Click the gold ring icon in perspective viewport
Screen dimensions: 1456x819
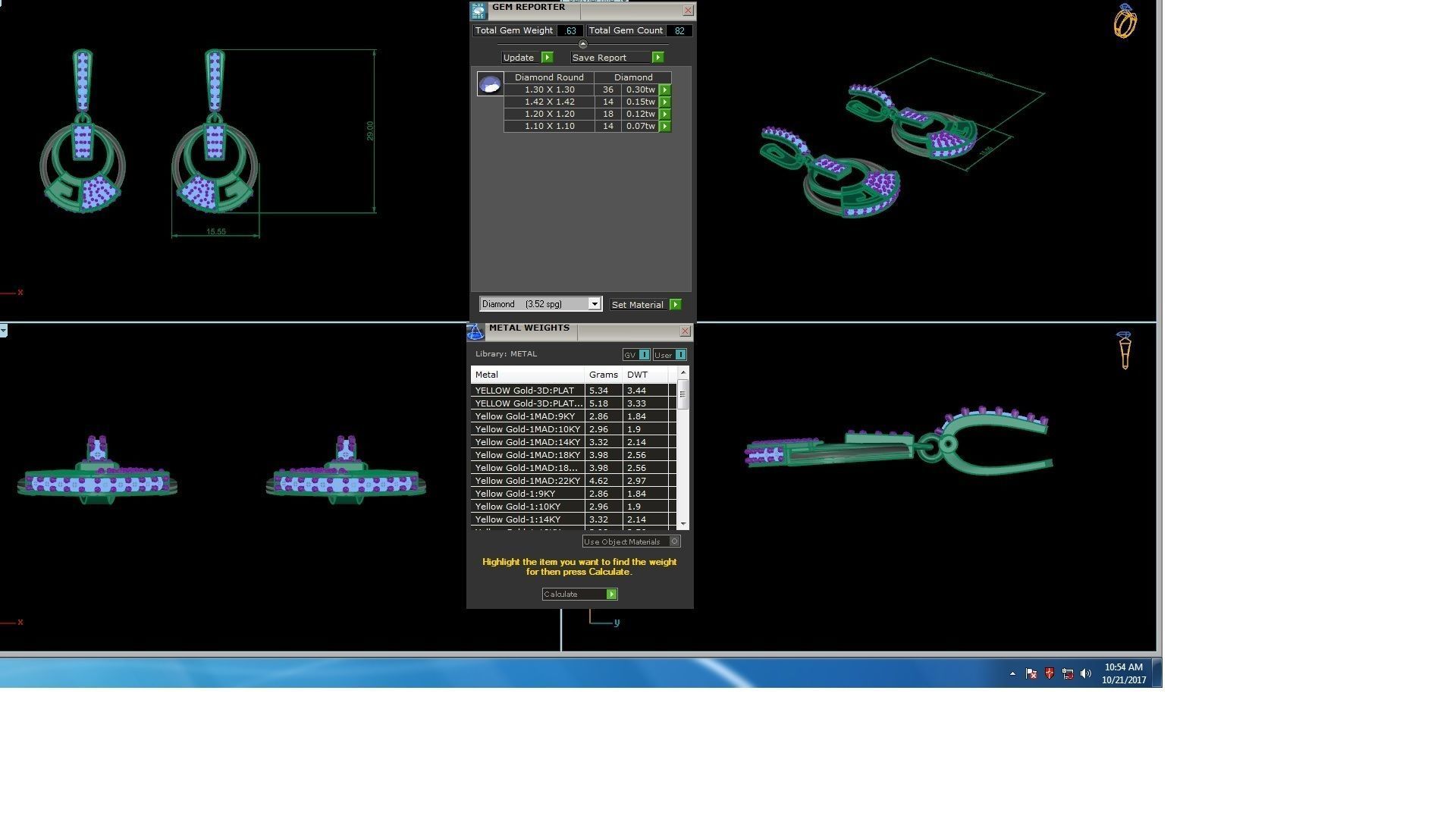pos(1125,21)
